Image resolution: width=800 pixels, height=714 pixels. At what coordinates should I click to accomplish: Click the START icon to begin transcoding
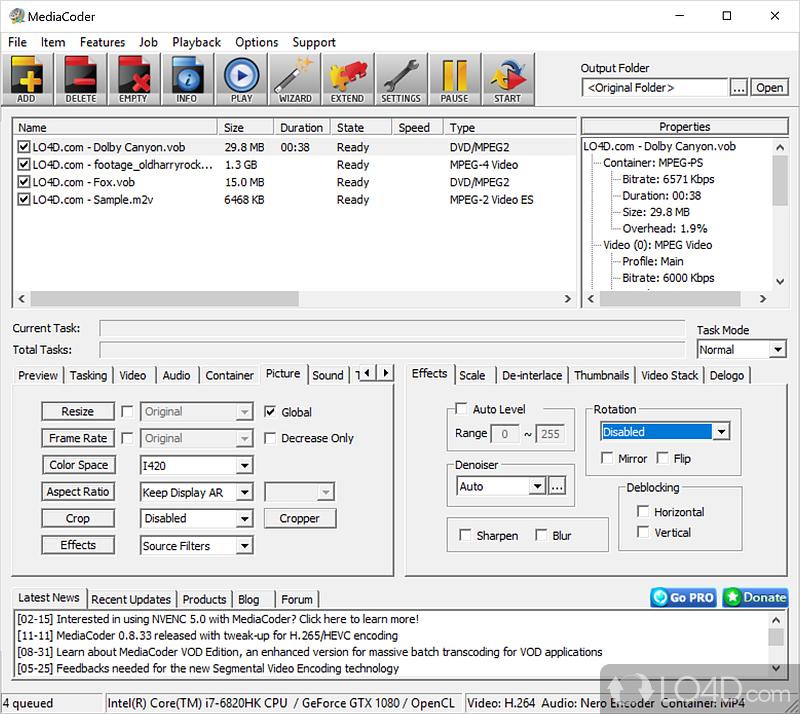point(507,79)
